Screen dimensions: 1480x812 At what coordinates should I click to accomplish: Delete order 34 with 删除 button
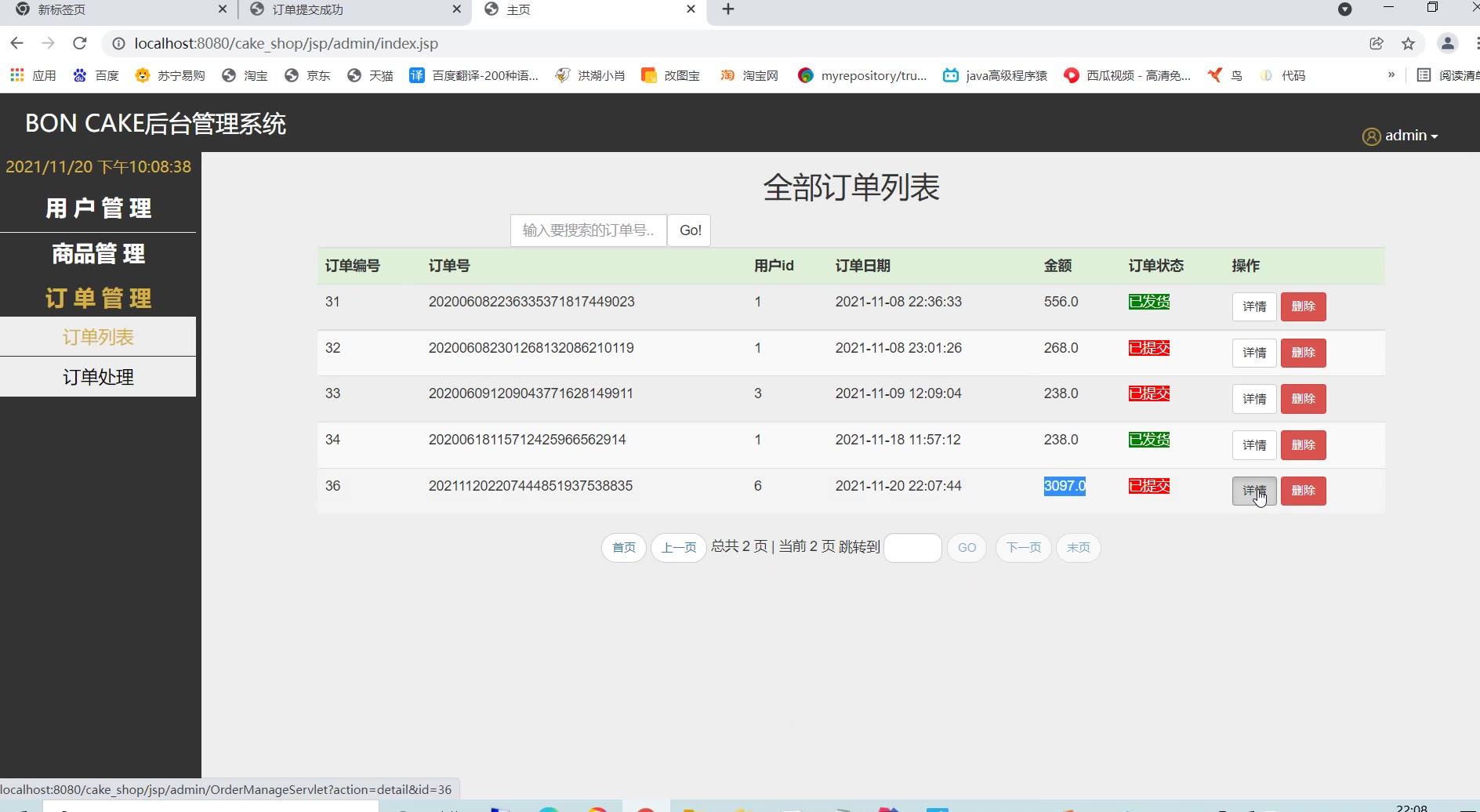point(1303,445)
